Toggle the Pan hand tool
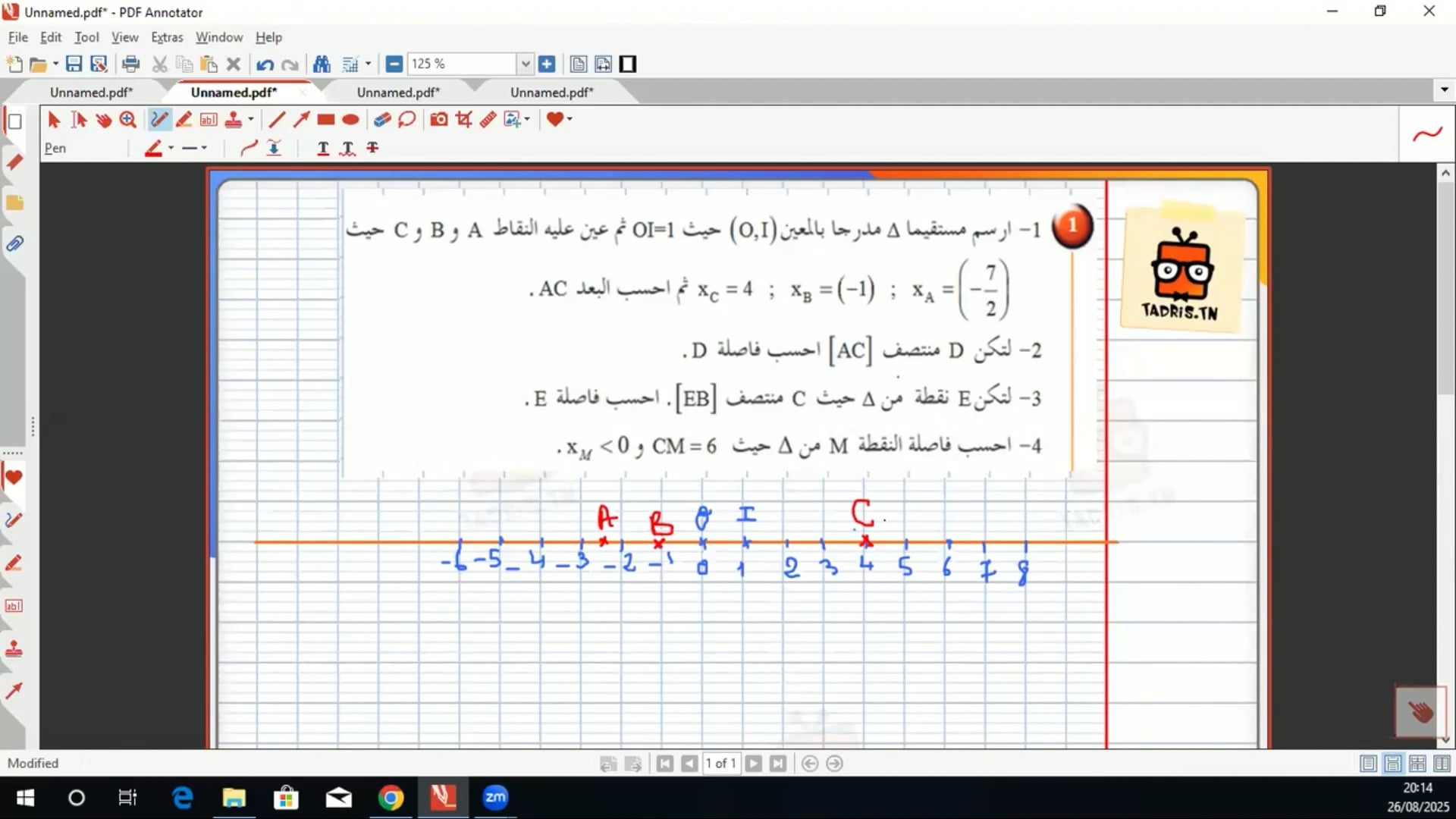The width and height of the screenshot is (1456, 819). tap(104, 120)
